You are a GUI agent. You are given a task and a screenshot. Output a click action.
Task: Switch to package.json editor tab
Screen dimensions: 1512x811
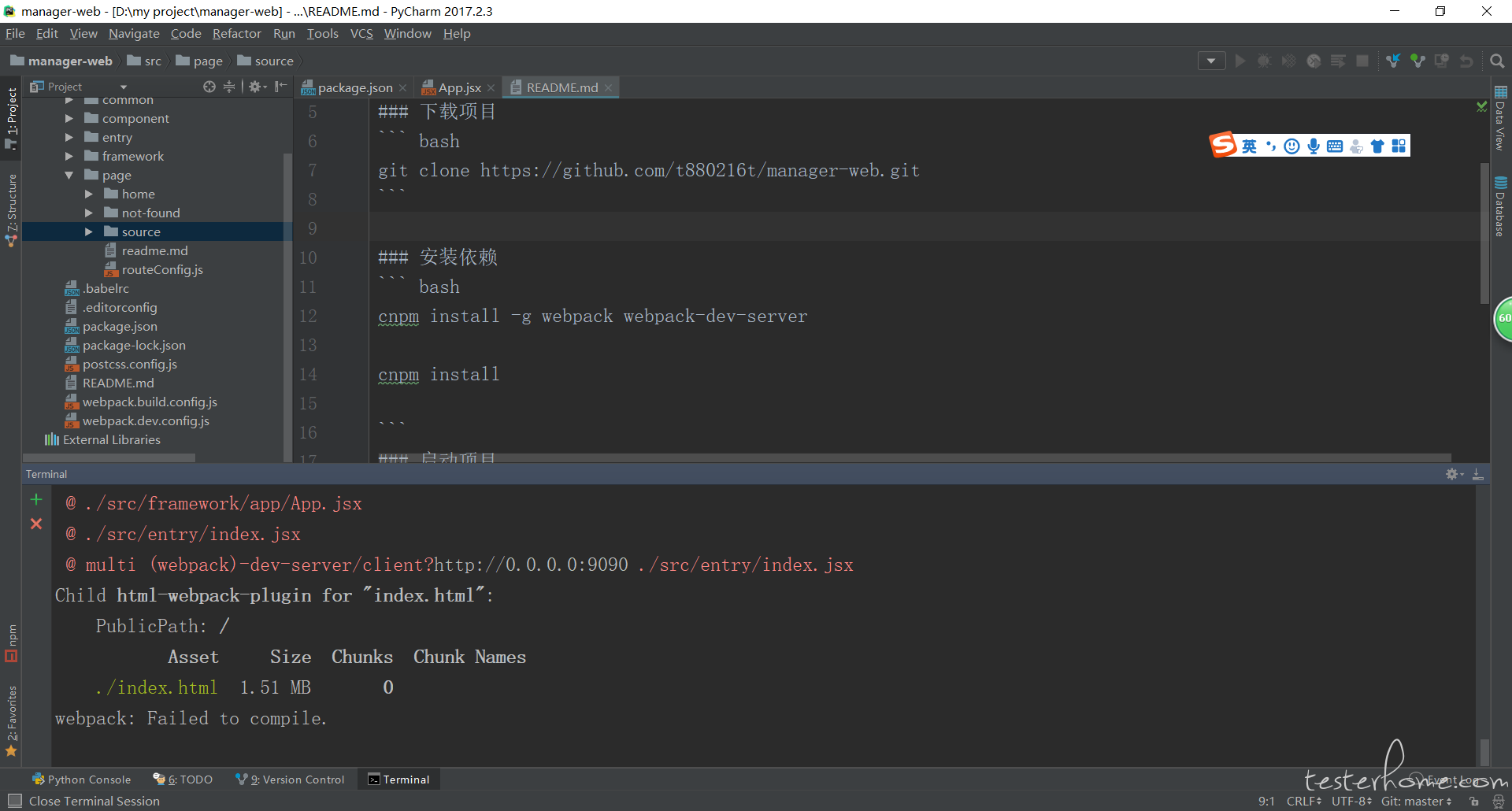coord(354,87)
